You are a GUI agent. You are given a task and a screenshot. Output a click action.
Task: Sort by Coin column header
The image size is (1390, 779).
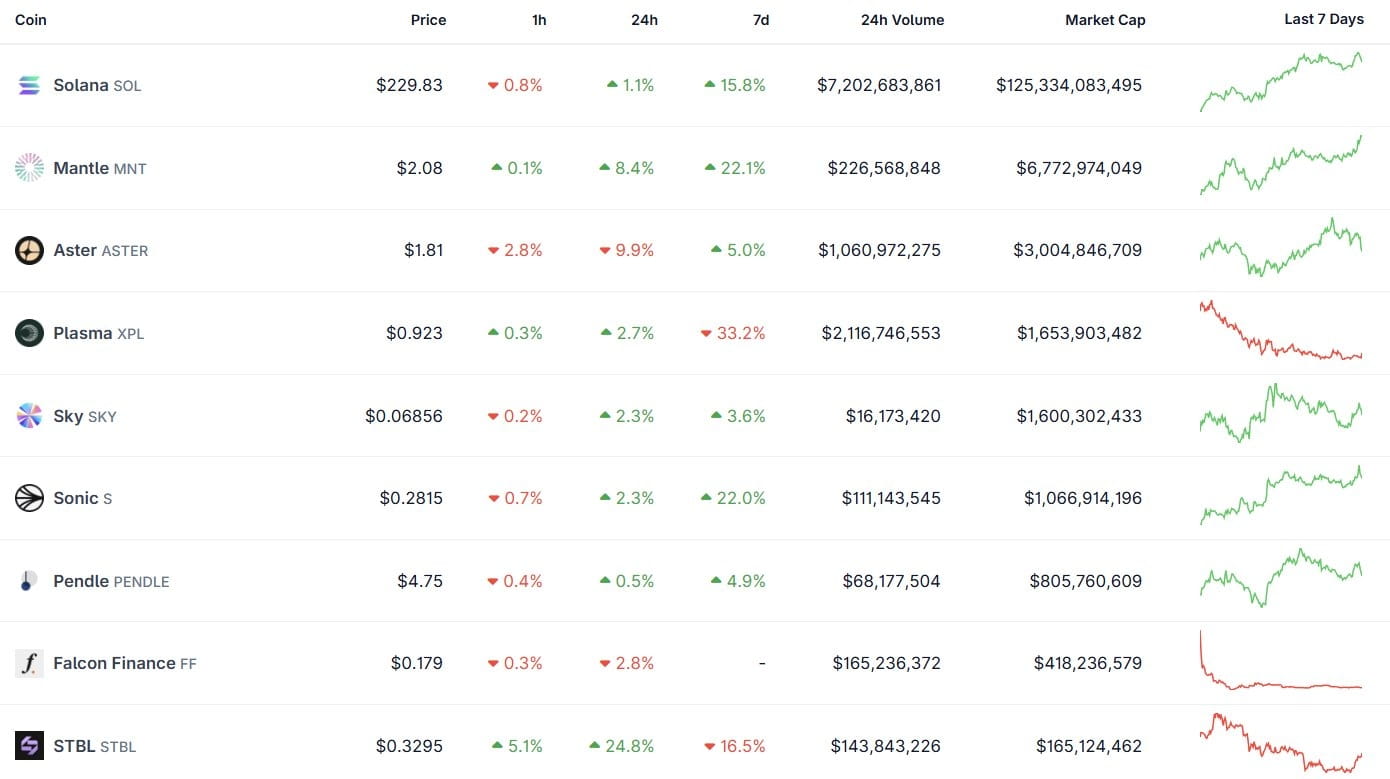pyautogui.click(x=31, y=20)
